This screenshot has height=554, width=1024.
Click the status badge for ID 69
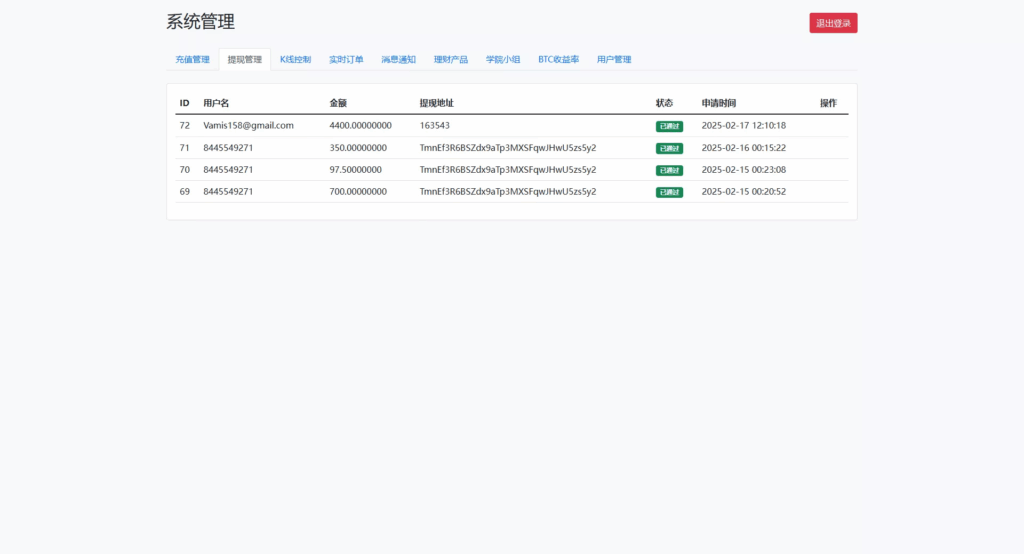(x=669, y=192)
